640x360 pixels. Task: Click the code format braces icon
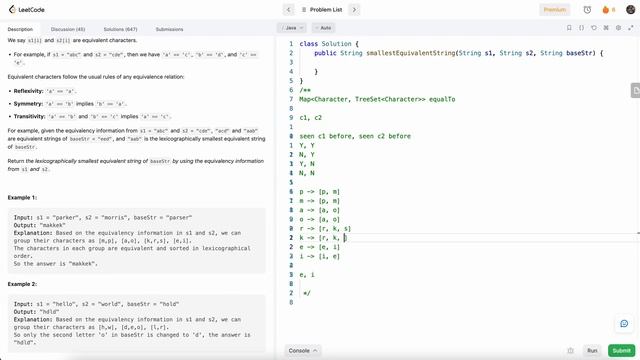[x=581, y=28]
